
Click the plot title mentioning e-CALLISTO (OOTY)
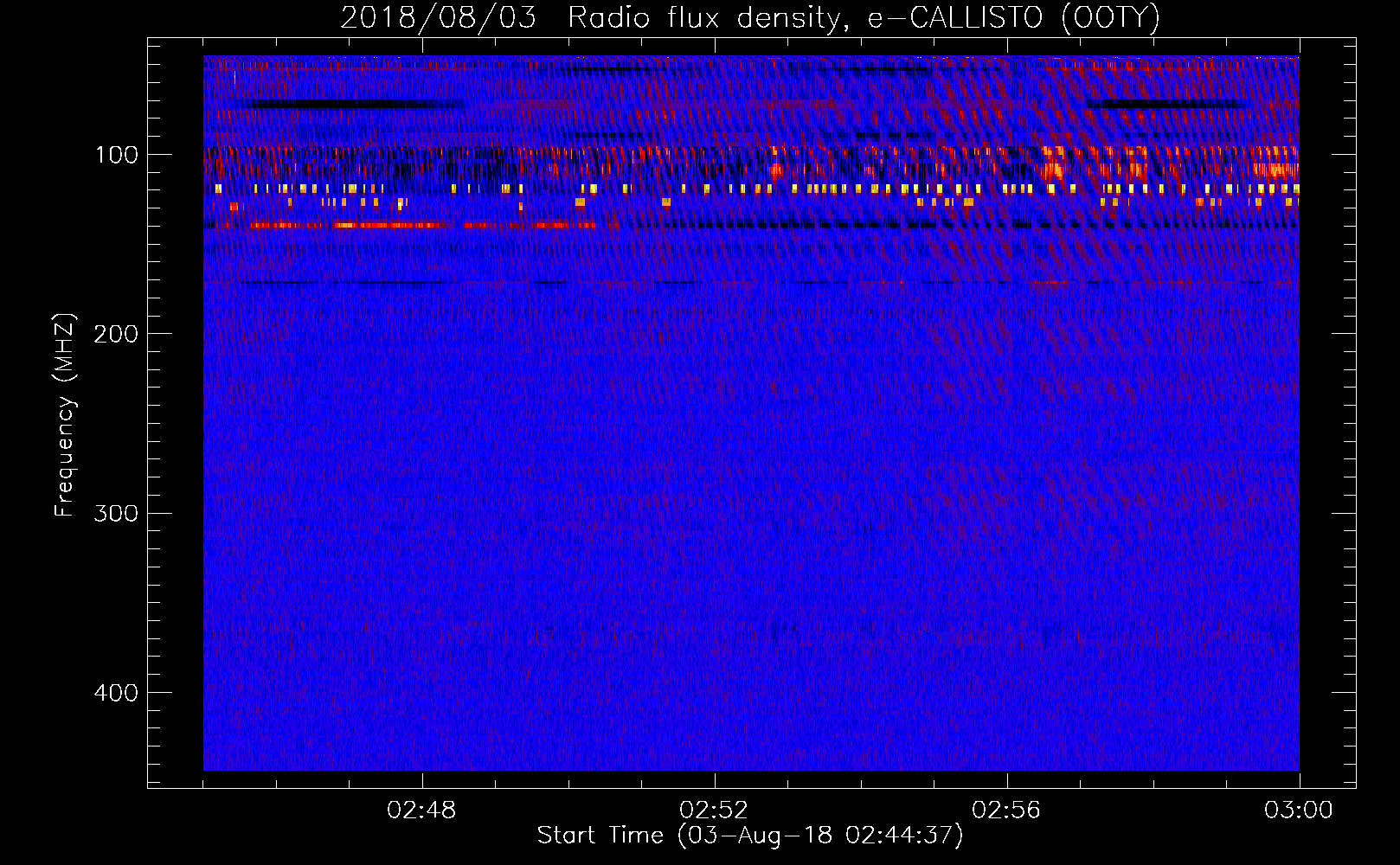[750, 17]
